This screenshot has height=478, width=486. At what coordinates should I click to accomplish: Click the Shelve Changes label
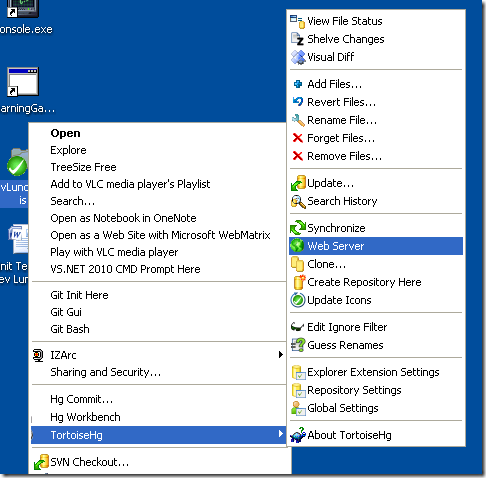point(346,39)
